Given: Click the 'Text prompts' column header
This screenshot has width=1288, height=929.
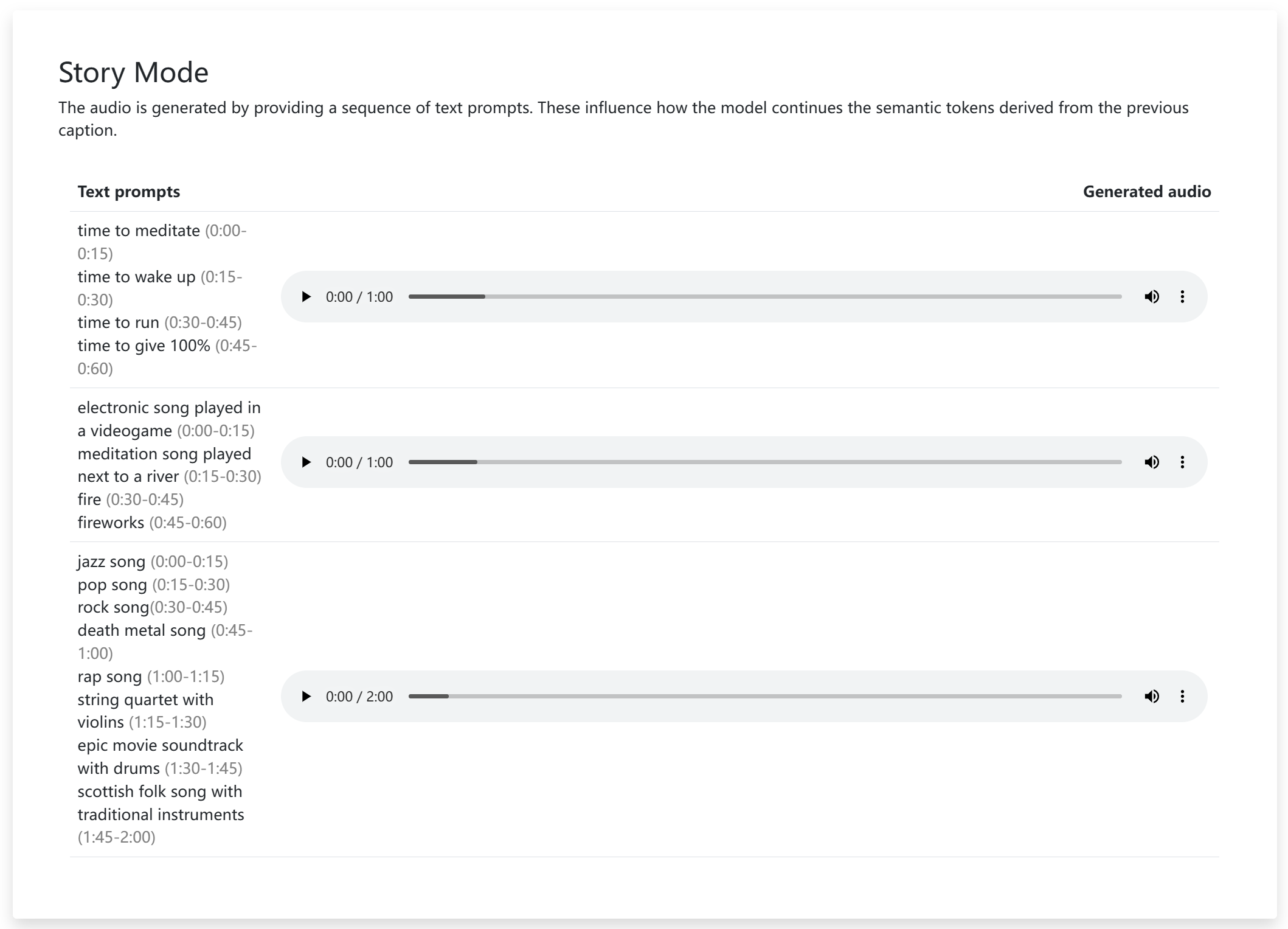Looking at the screenshot, I should point(128,192).
